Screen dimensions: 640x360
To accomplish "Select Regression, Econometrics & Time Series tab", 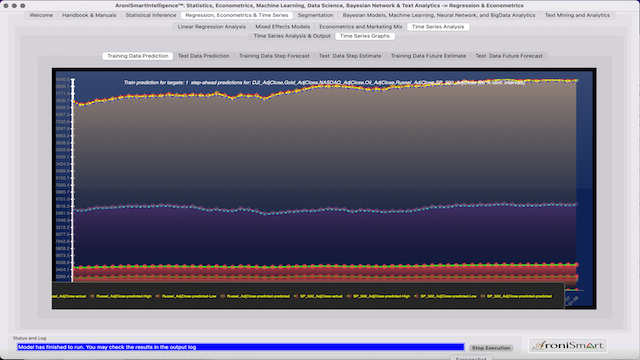I will point(237,15).
